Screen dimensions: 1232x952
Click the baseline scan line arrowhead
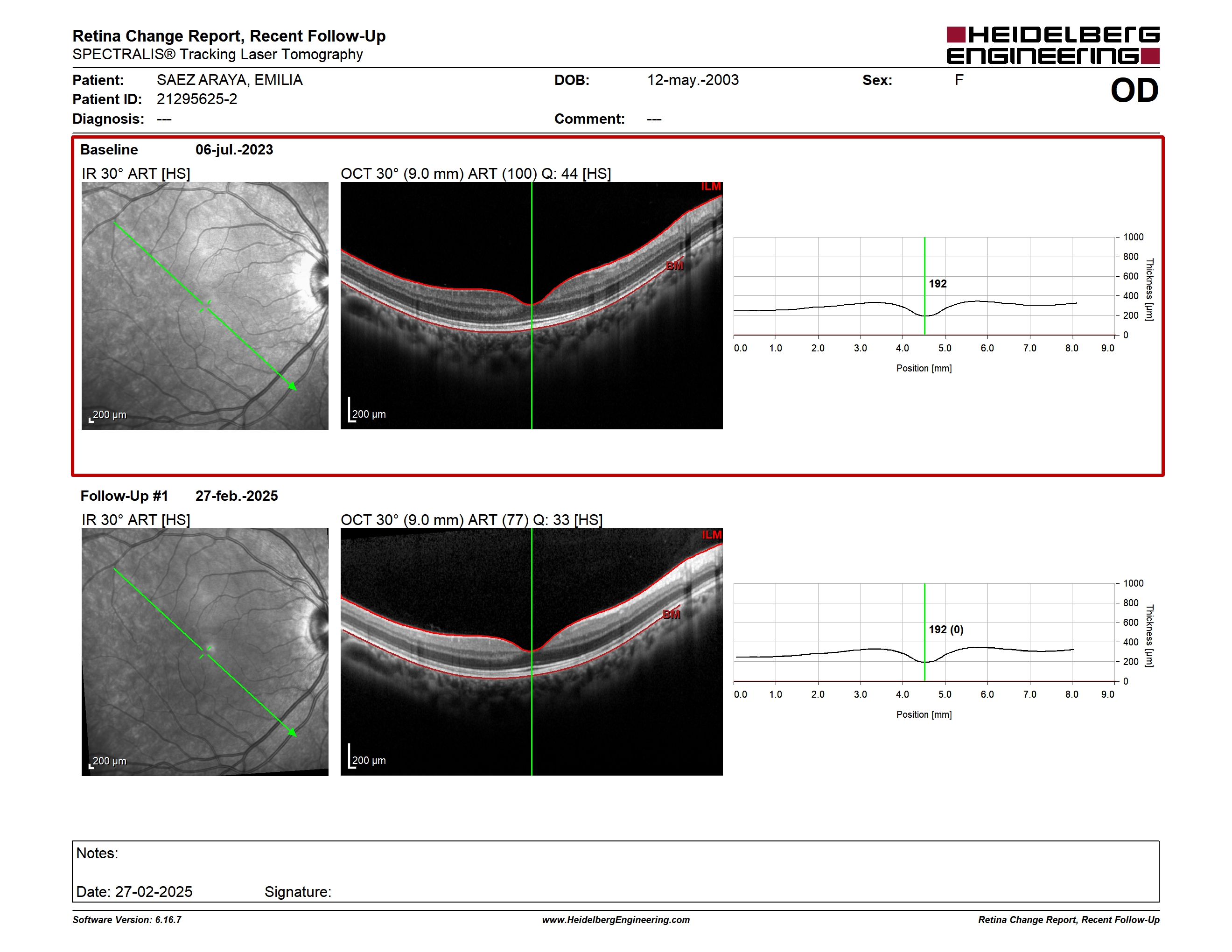(x=292, y=386)
